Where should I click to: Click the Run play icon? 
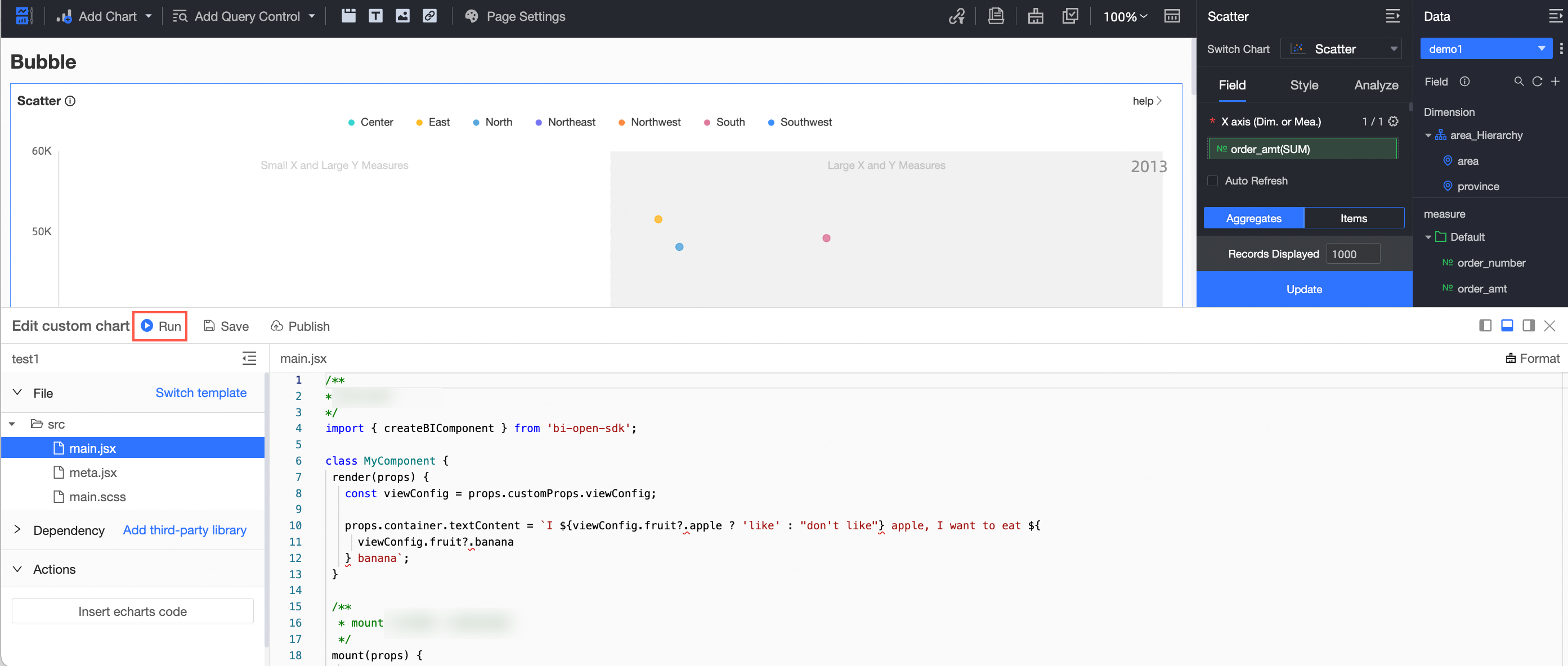147,325
